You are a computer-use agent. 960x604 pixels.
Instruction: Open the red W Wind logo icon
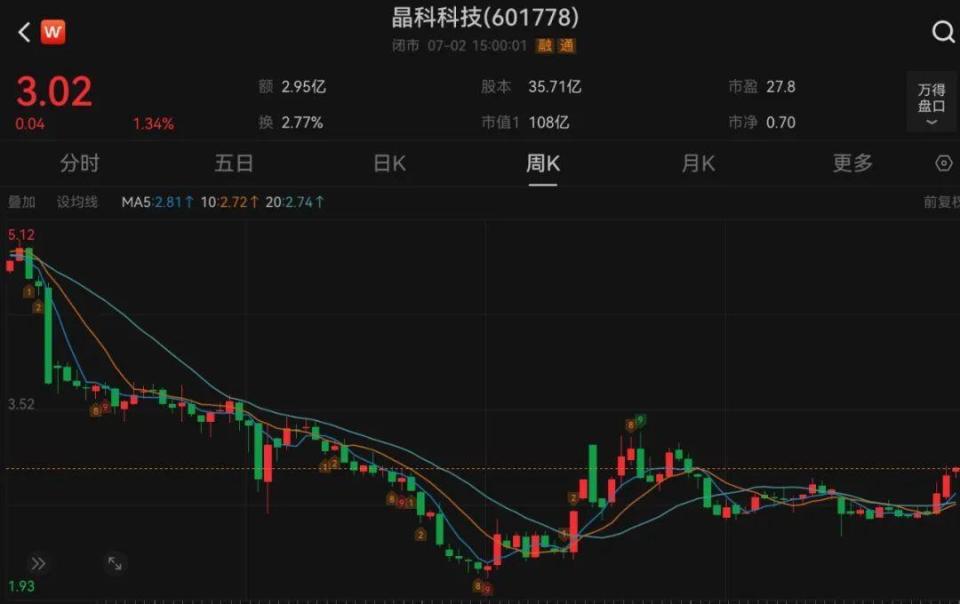click(53, 31)
